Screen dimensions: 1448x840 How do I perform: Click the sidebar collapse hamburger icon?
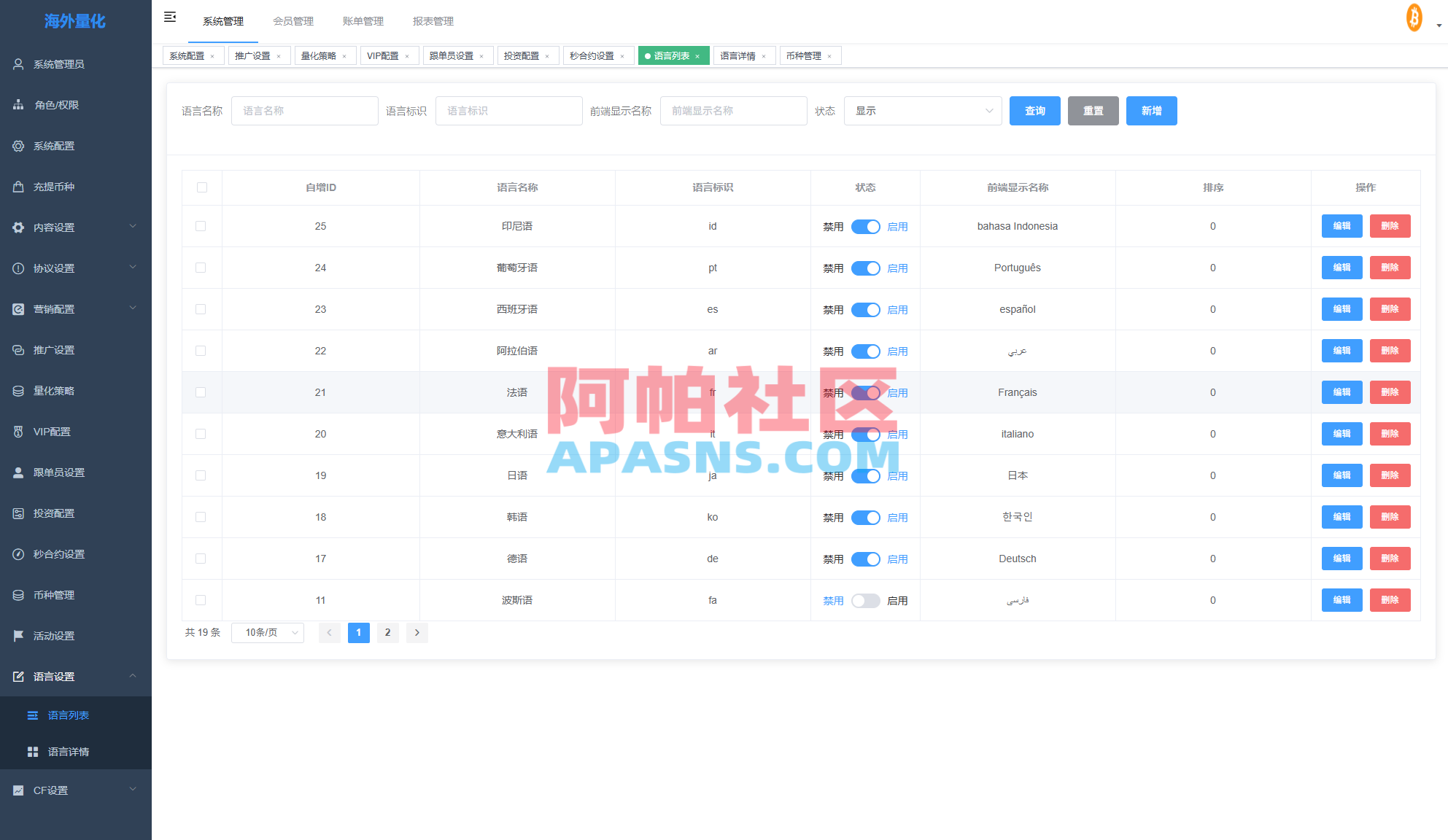(x=170, y=16)
